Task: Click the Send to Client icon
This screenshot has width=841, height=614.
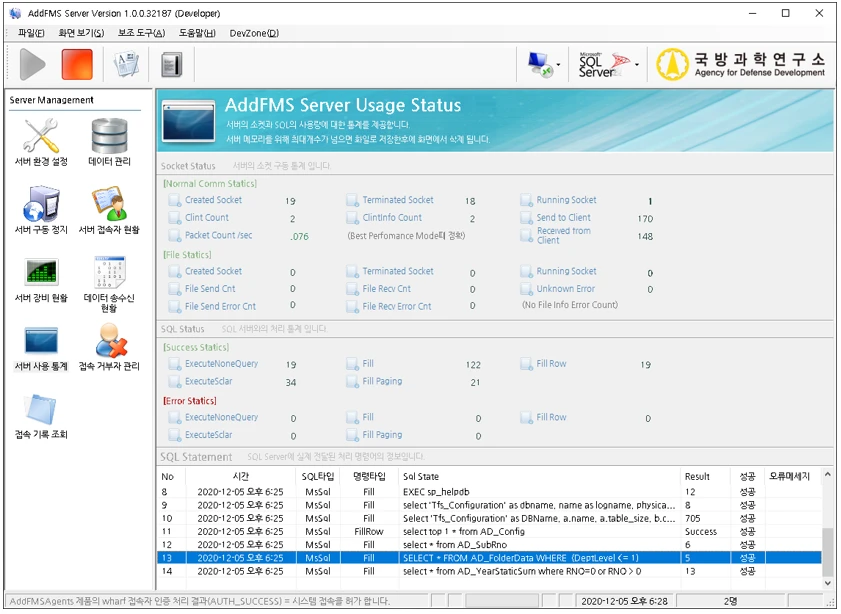Action: pyautogui.click(x=526, y=218)
